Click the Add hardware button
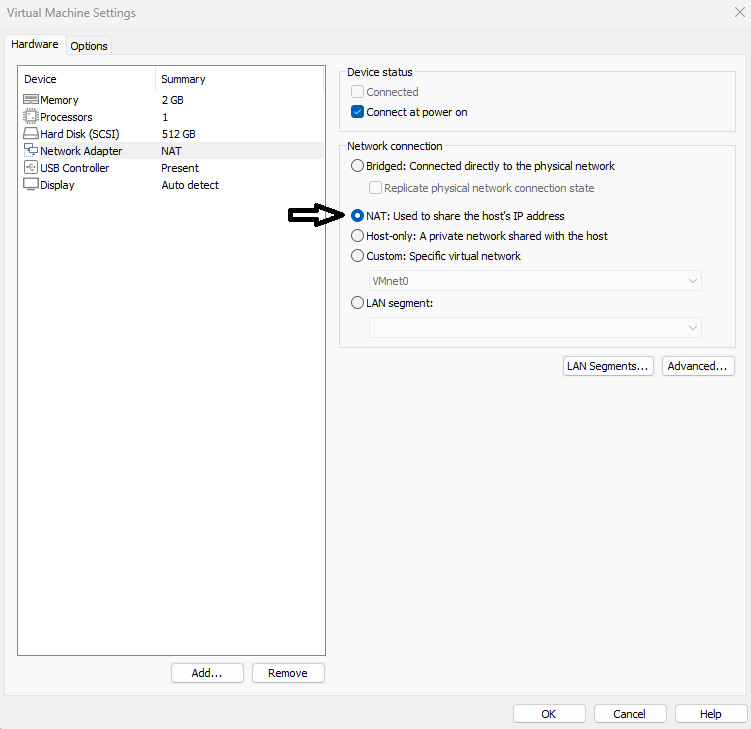Viewport: 751px width, 729px height. point(207,673)
